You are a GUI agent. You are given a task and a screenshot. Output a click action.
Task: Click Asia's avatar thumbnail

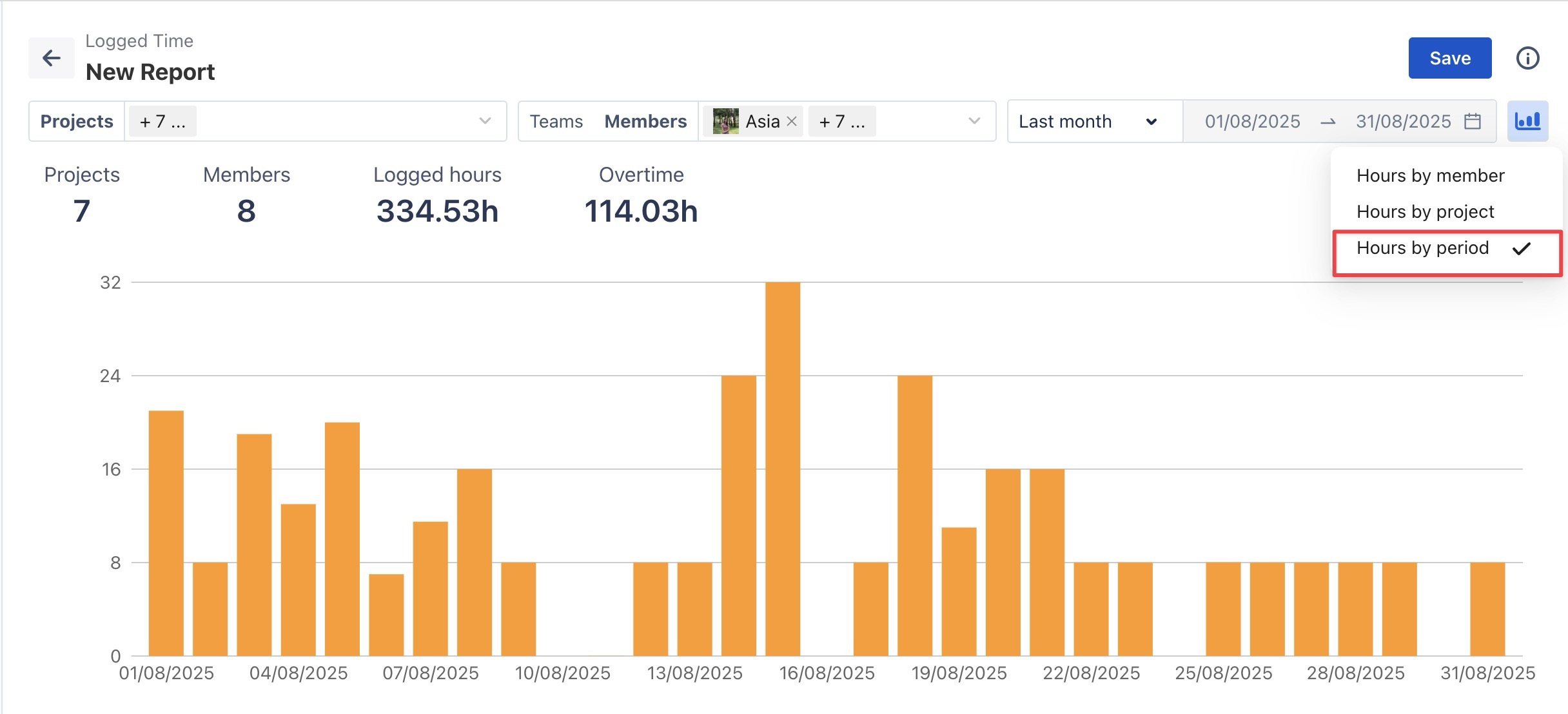click(x=725, y=121)
